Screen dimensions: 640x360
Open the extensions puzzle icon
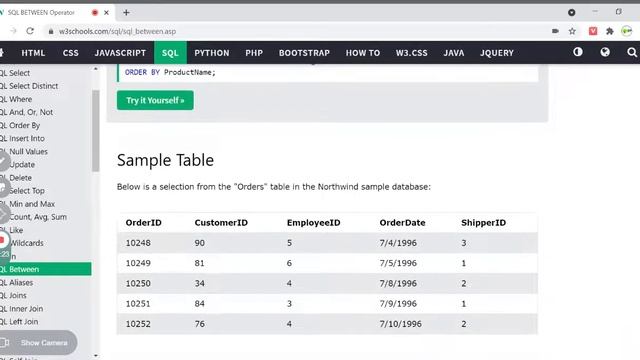pos(610,31)
